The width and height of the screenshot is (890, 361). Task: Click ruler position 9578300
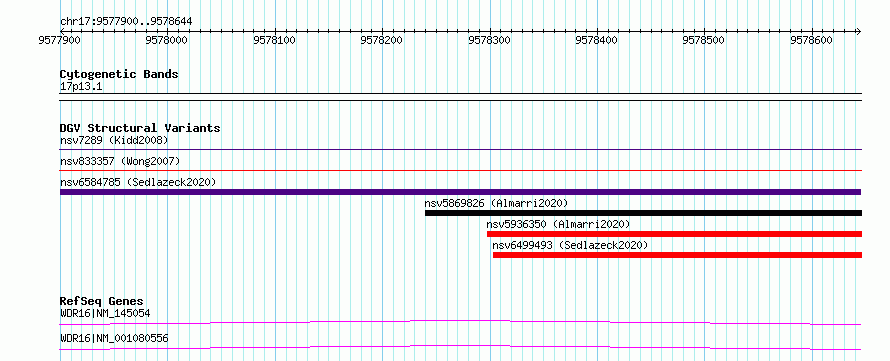[489, 40]
